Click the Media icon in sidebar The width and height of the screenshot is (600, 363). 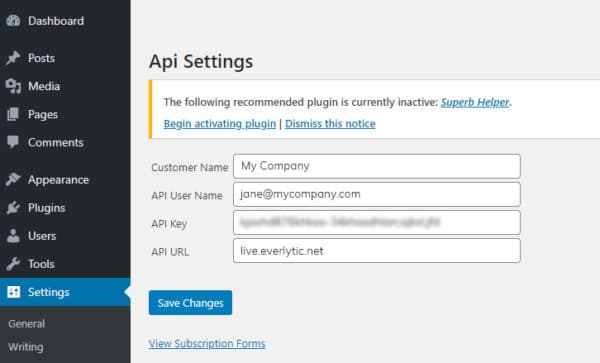(x=13, y=86)
